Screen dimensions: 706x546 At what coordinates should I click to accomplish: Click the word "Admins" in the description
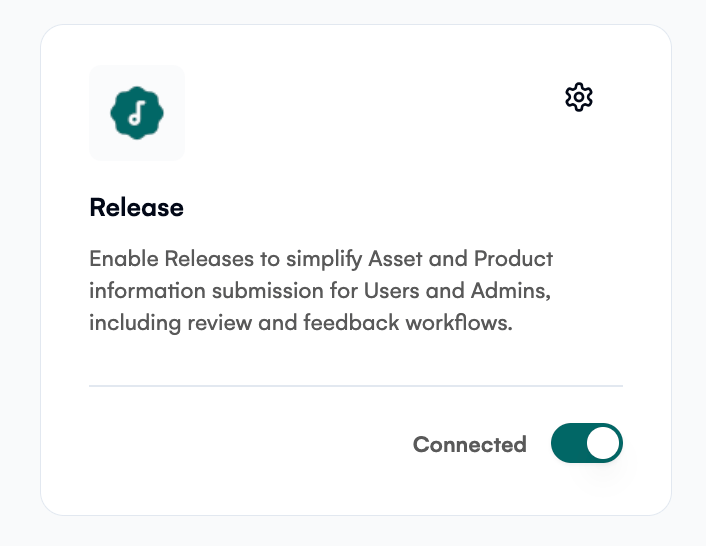pyautogui.click(x=511, y=291)
